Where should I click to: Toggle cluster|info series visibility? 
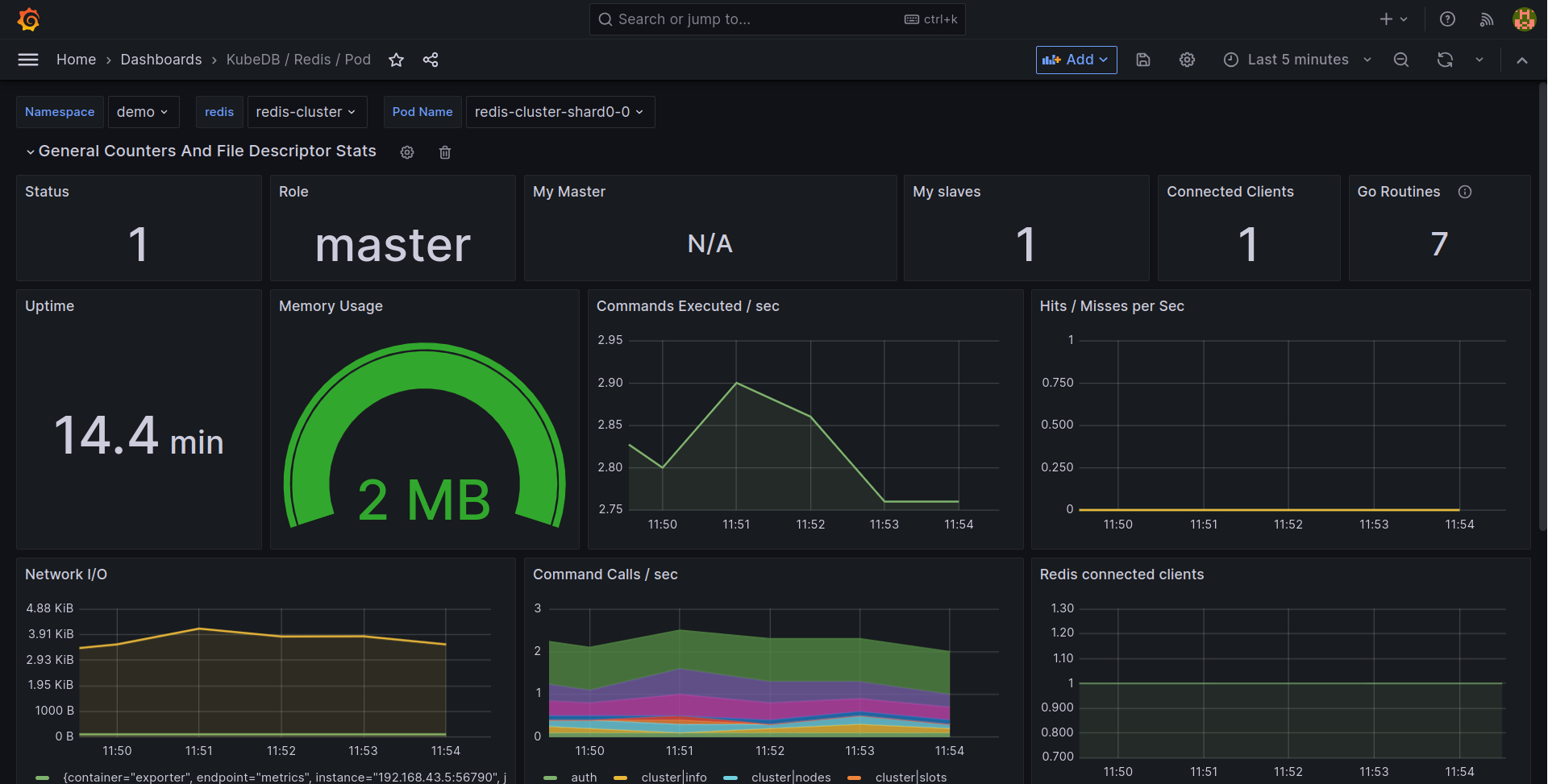click(x=674, y=777)
